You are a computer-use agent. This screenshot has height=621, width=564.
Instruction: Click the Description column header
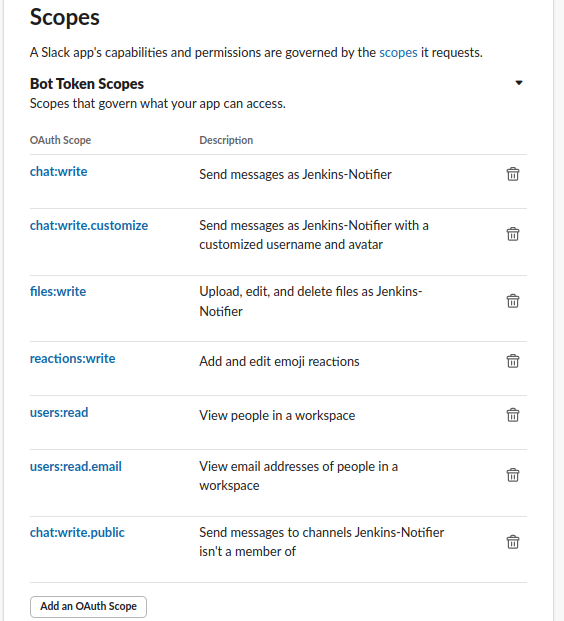226,140
